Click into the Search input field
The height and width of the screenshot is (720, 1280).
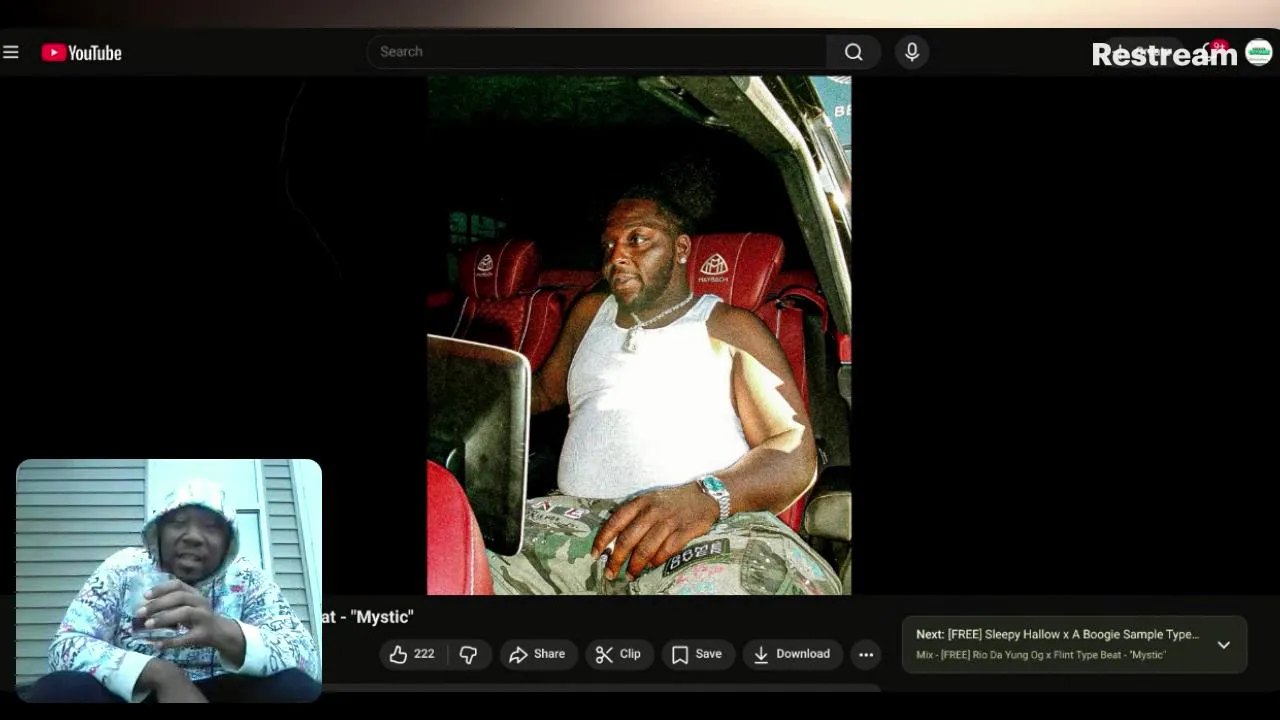point(597,52)
